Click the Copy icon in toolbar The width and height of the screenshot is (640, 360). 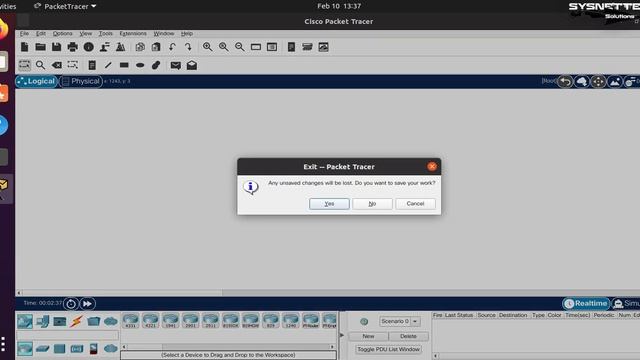pyautogui.click(x=140, y=47)
